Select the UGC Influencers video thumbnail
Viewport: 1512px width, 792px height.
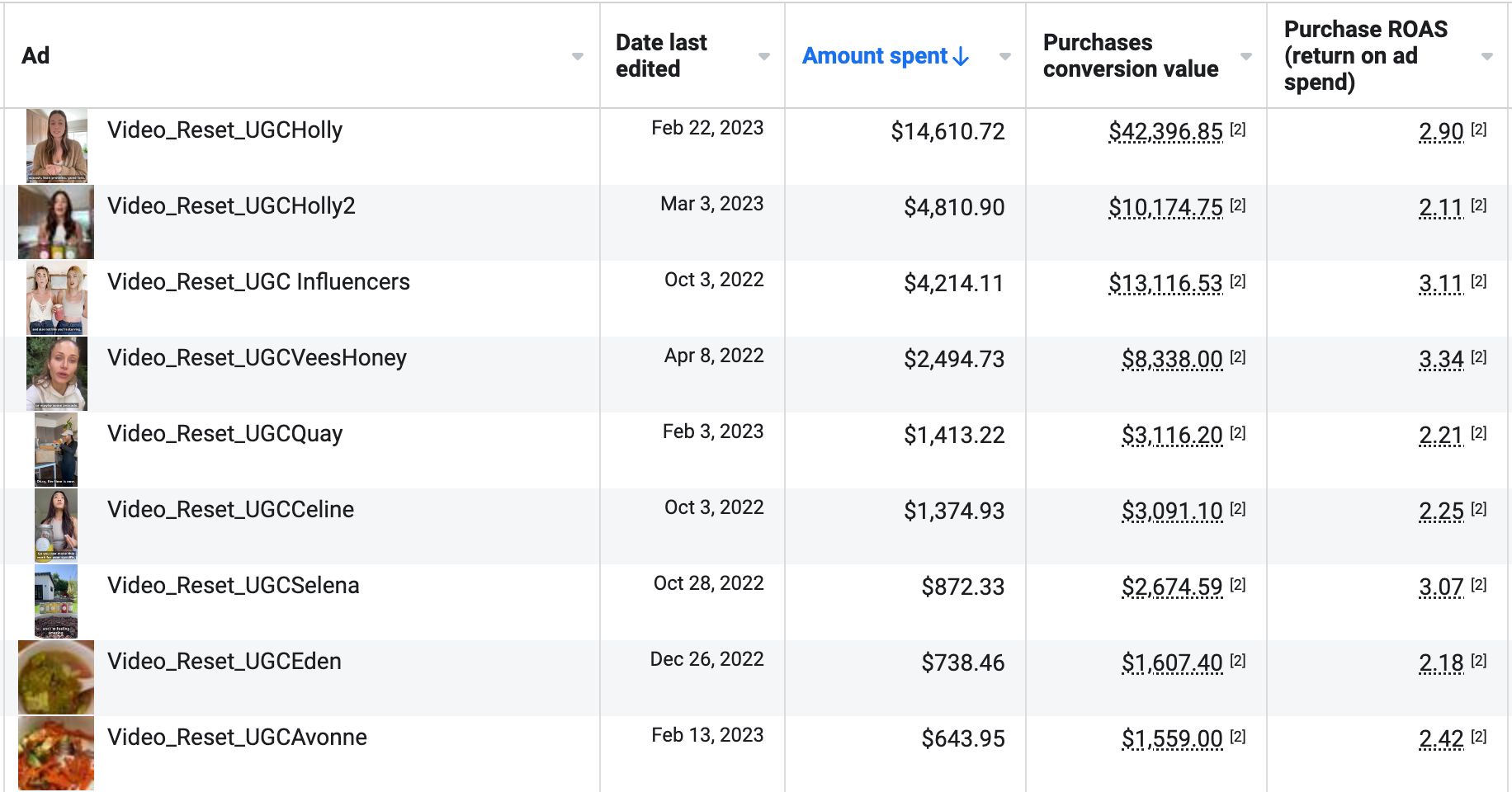click(56, 298)
